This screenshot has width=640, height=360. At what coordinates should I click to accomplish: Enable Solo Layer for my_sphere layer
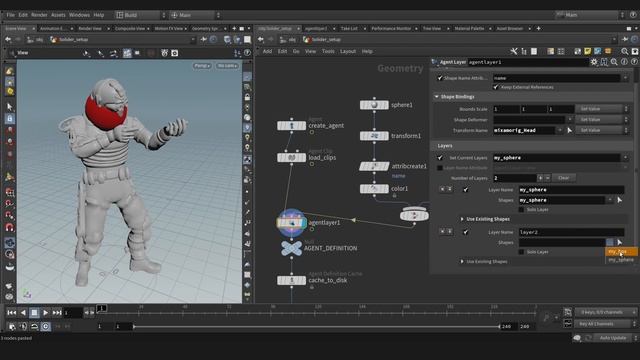tap(521, 209)
